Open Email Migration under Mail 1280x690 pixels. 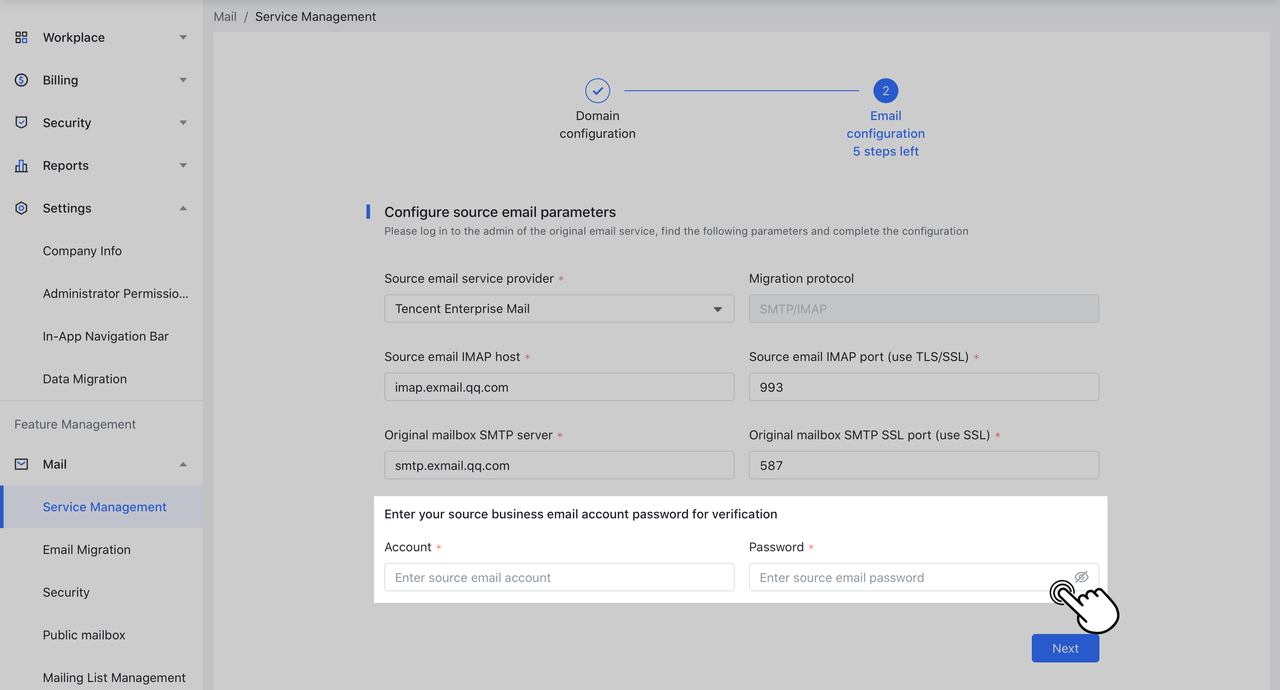[86, 550]
